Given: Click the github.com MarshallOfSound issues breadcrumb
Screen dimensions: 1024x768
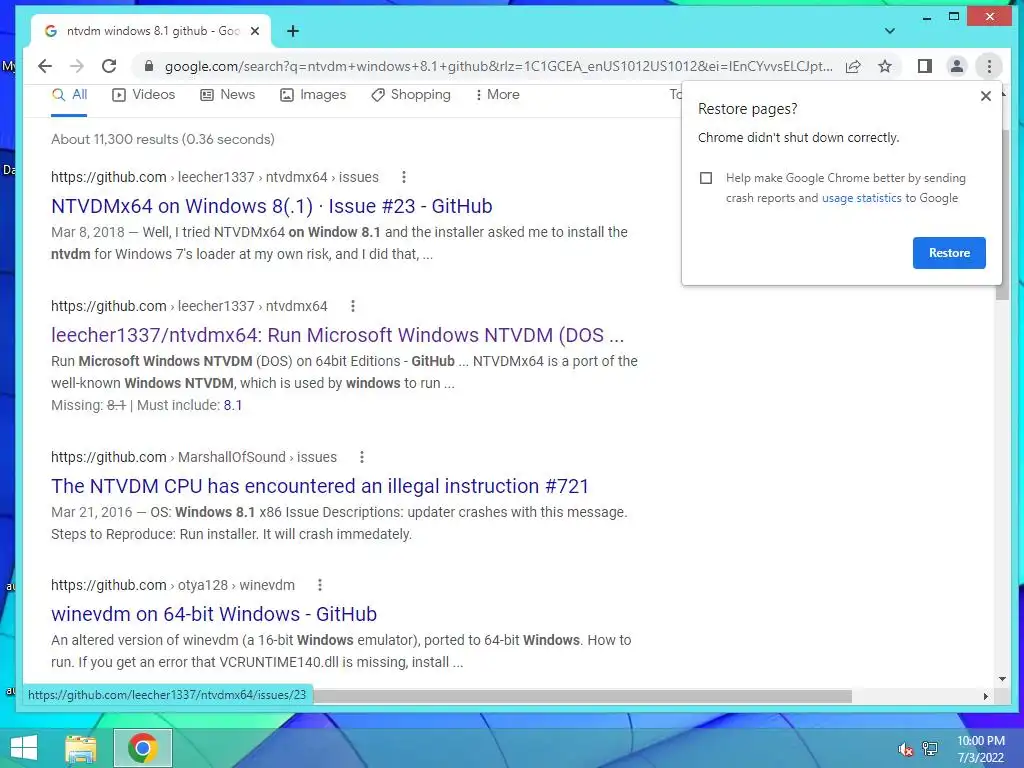Looking at the screenshot, I should pos(194,457).
